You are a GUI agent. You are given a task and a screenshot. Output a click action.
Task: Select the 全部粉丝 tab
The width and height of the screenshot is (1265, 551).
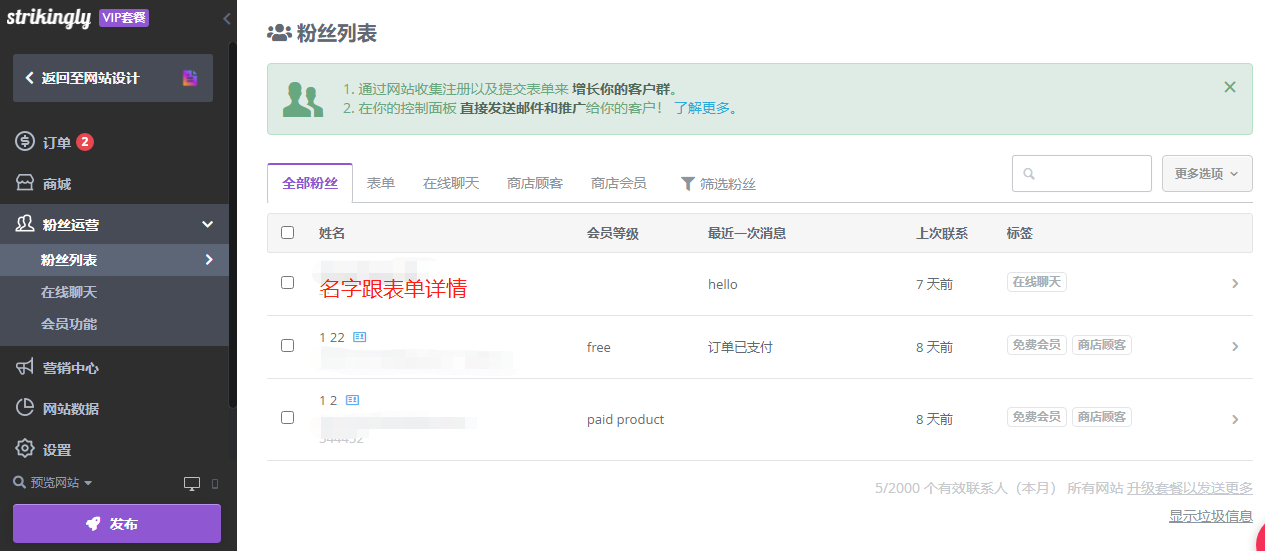pyautogui.click(x=310, y=183)
